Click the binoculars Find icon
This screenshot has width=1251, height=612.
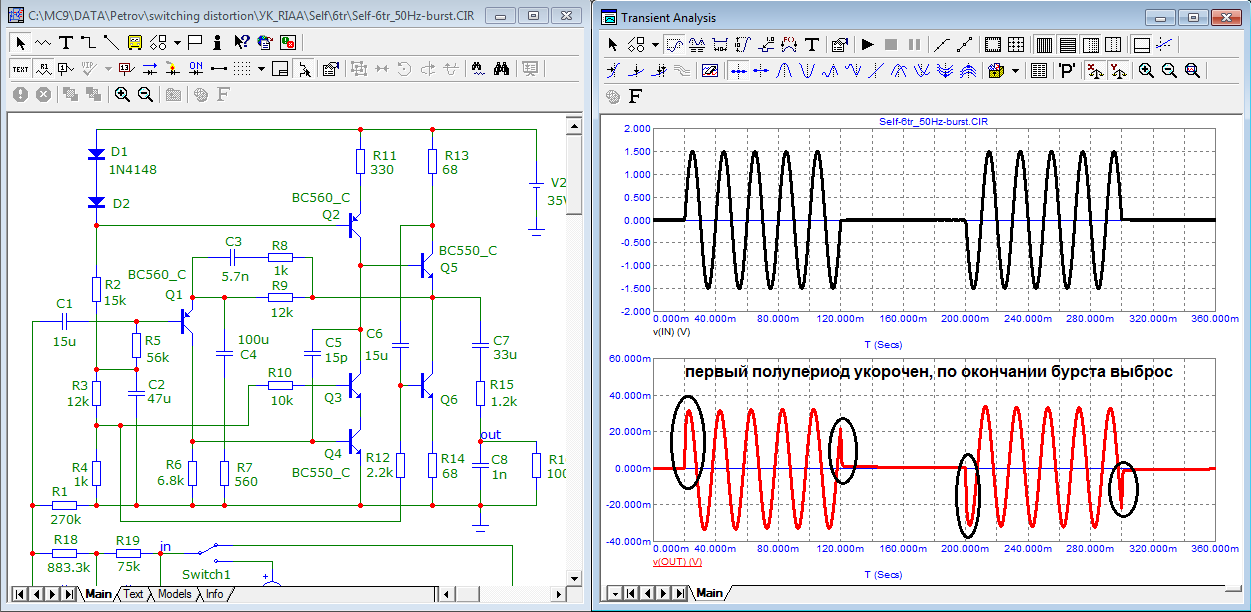[x=503, y=69]
